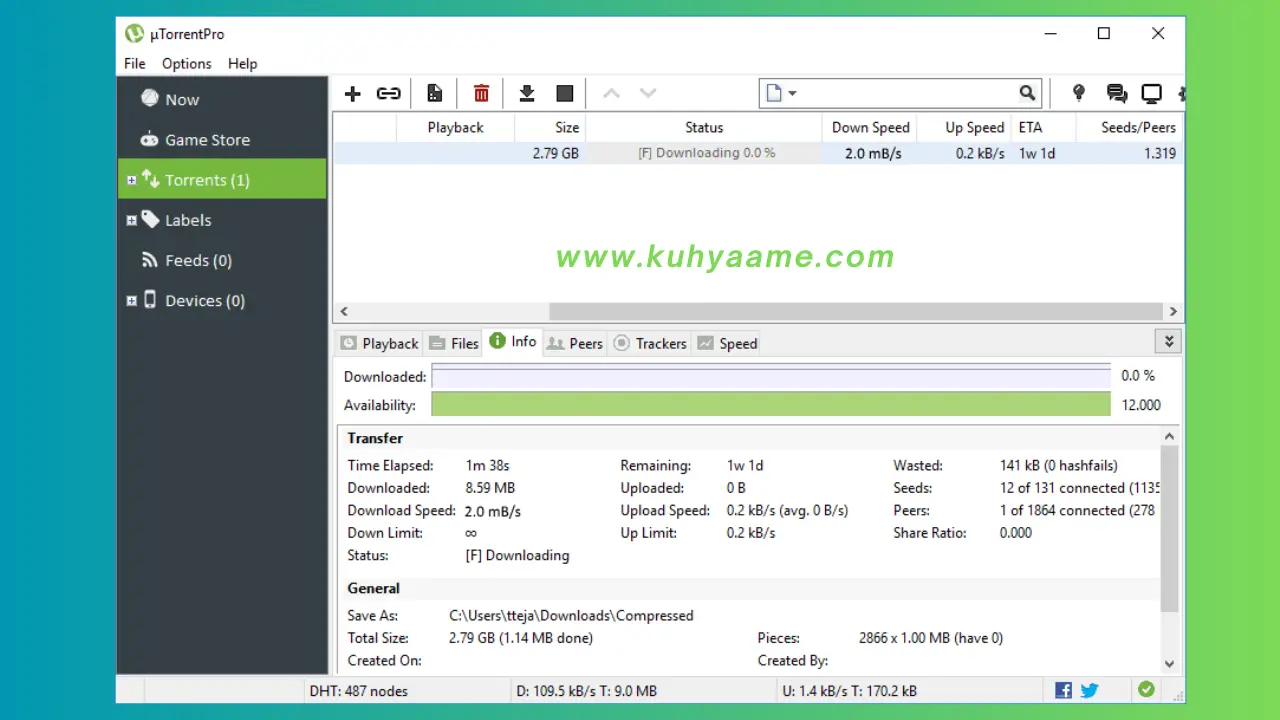Sort by the Status column header

[704, 127]
